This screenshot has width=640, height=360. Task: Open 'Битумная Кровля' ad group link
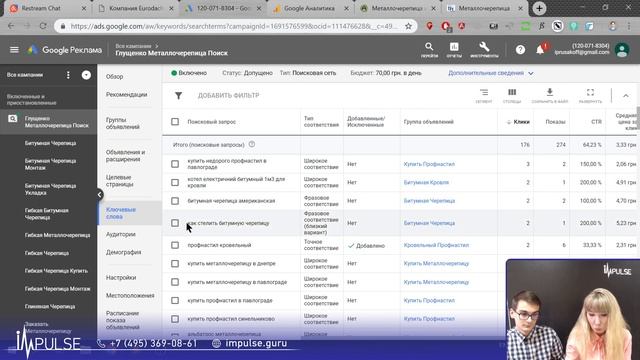pos(426,182)
